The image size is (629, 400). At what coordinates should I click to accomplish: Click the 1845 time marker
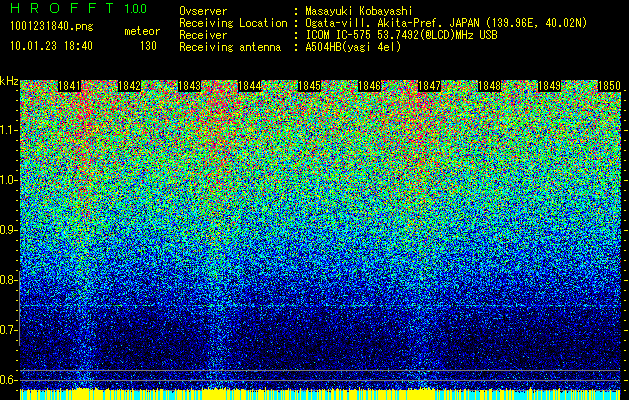(309, 86)
